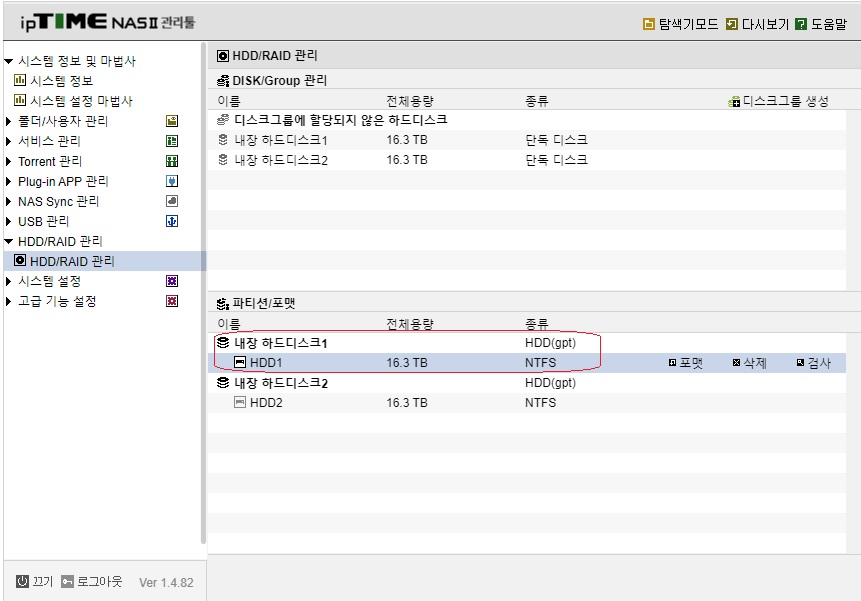Select HDD2 partition row

click(527, 403)
